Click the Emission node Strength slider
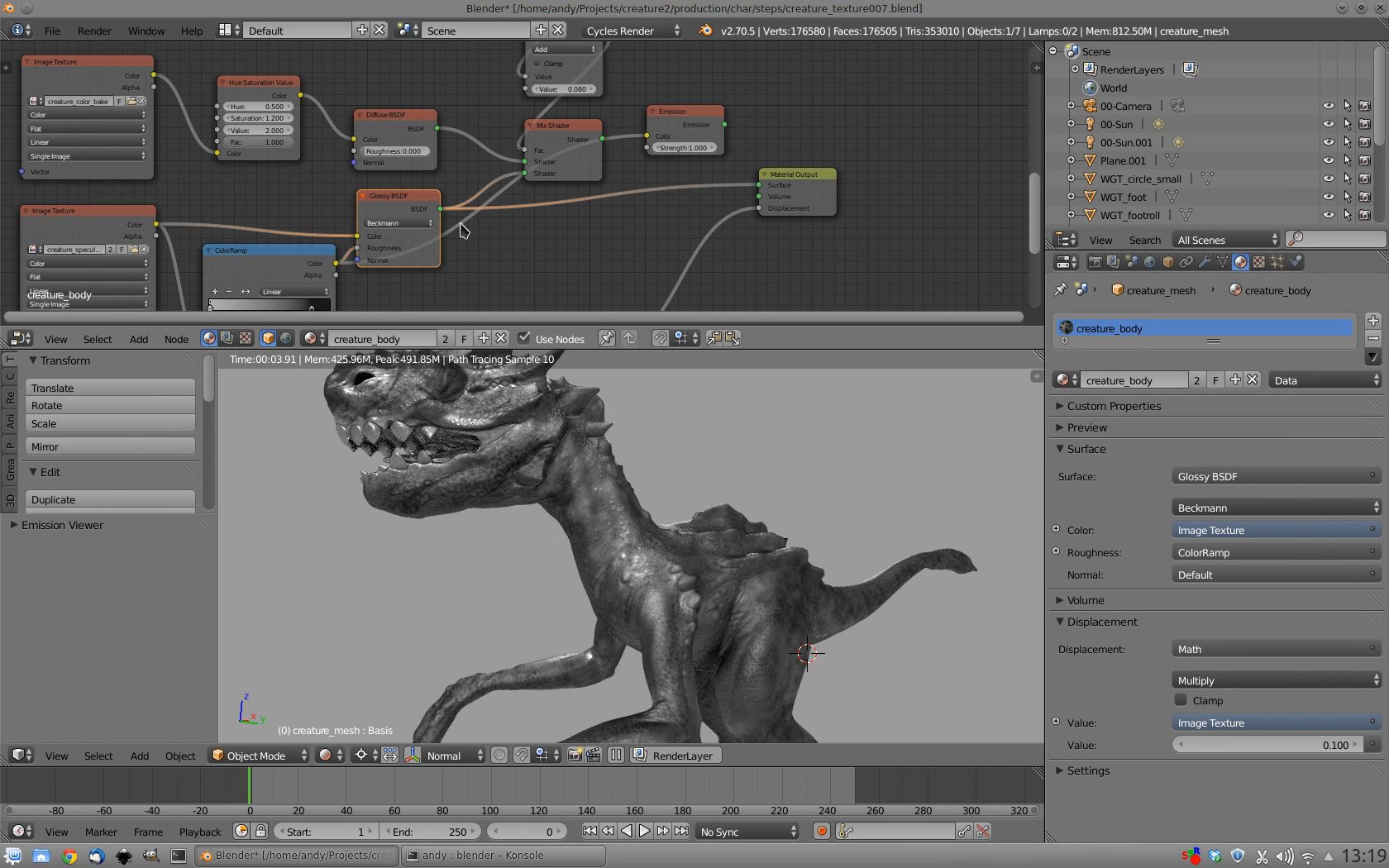This screenshot has height=868, width=1389. click(x=684, y=148)
